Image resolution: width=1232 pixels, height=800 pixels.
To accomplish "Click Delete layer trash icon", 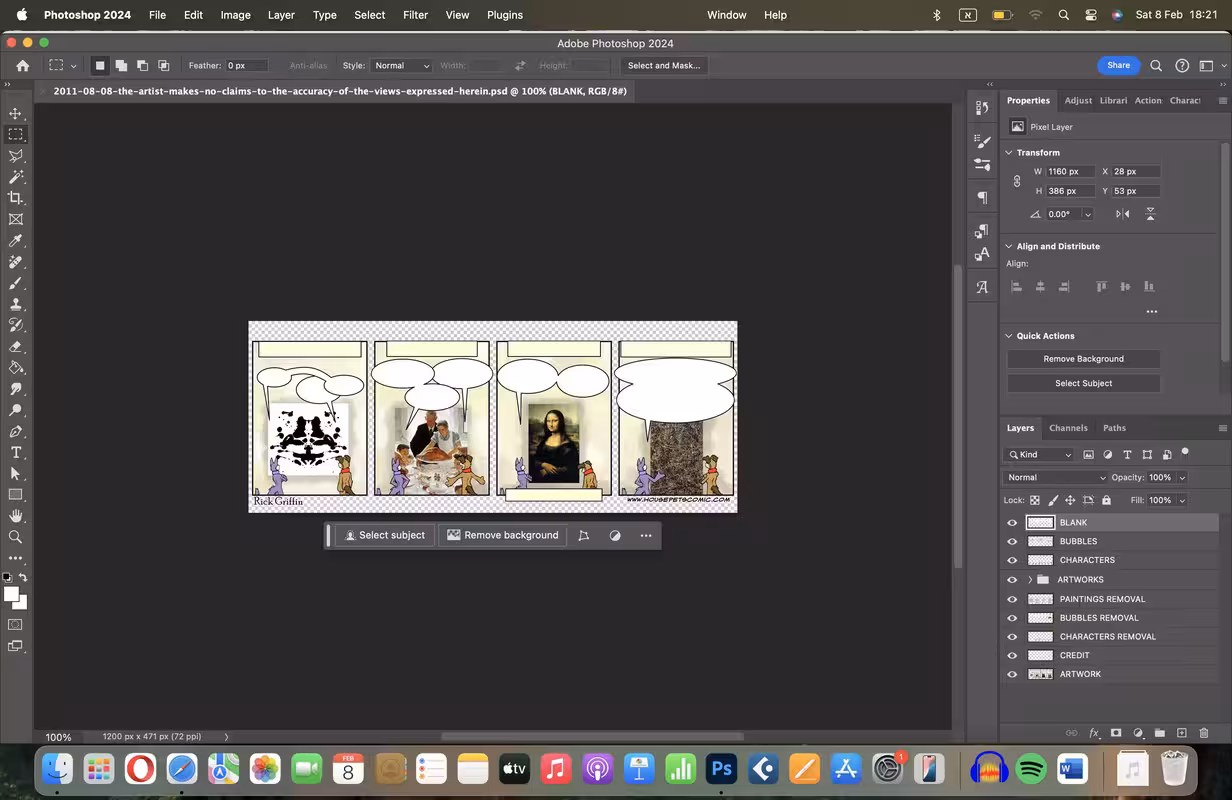I will [x=1203, y=733].
